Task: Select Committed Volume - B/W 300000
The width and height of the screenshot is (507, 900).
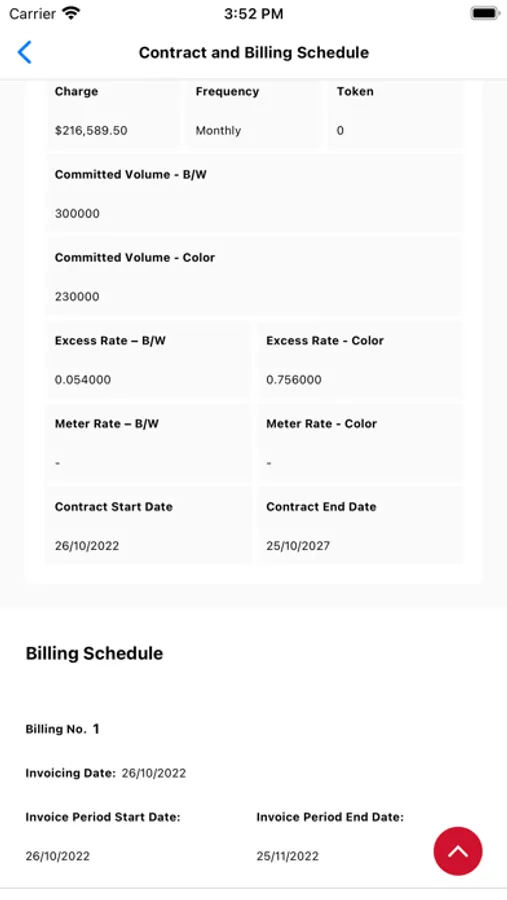Action: click(x=254, y=193)
